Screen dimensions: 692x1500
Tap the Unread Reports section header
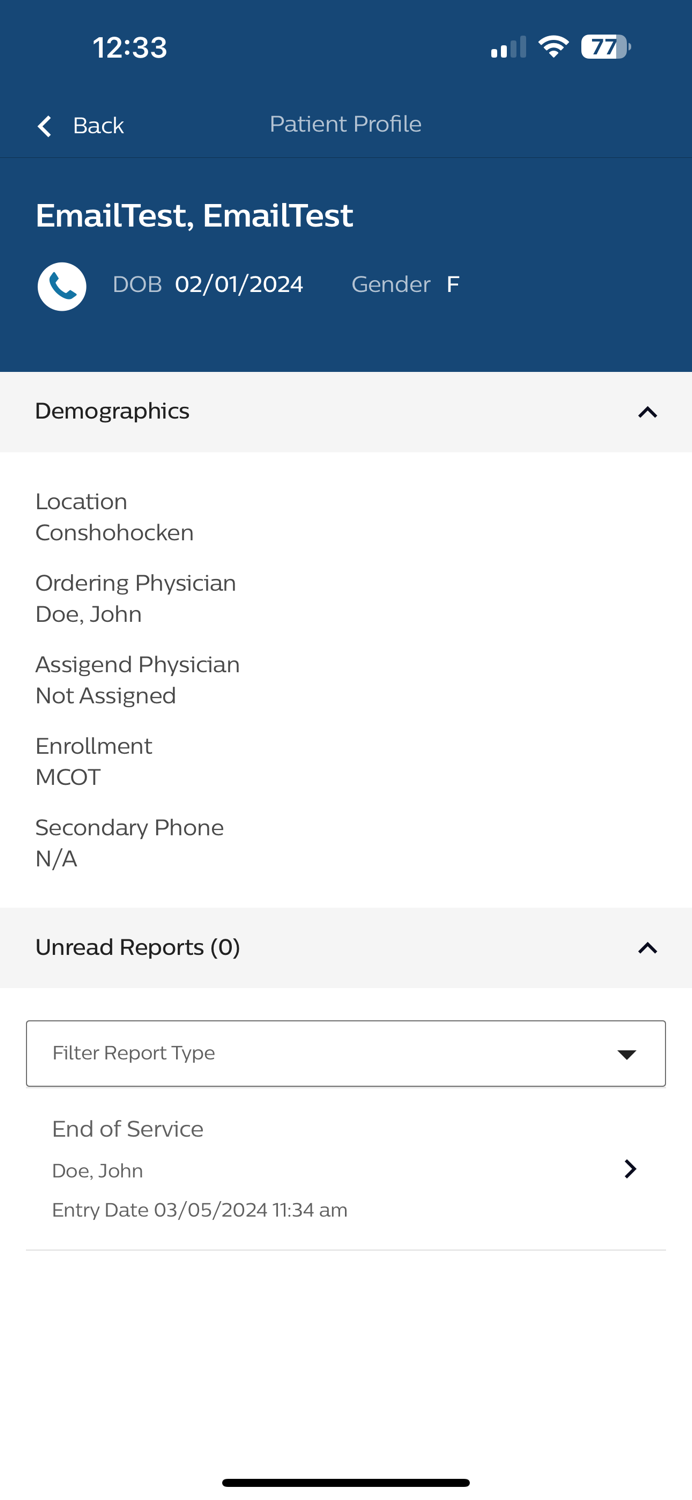tap(138, 945)
